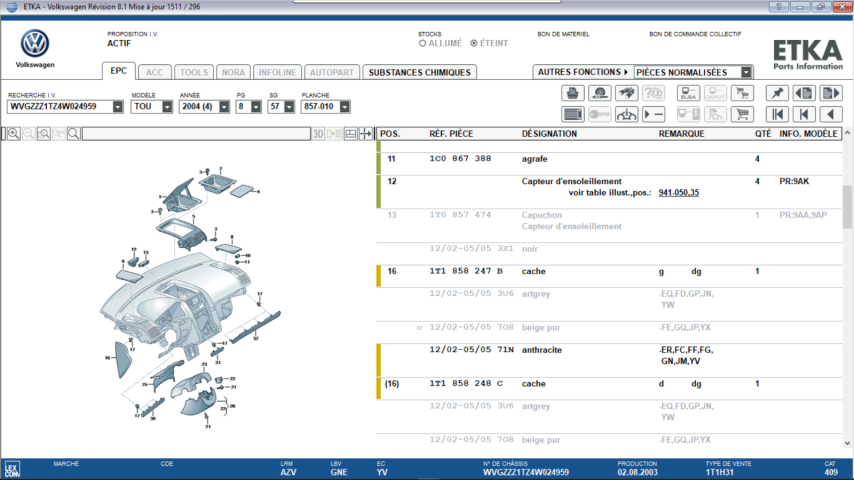Click chassis number WVGZZZ1TZ4W024959 in status bar

pos(526,472)
